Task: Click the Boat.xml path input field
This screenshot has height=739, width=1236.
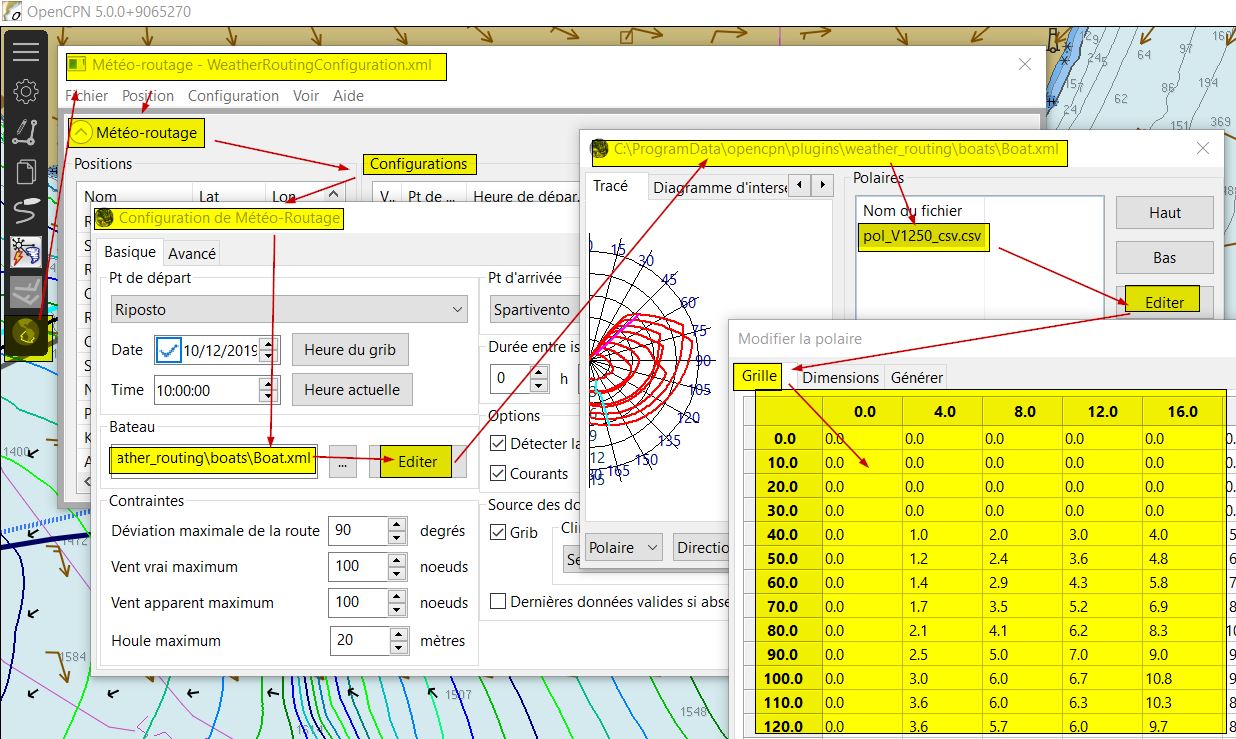Action: [x=214, y=460]
